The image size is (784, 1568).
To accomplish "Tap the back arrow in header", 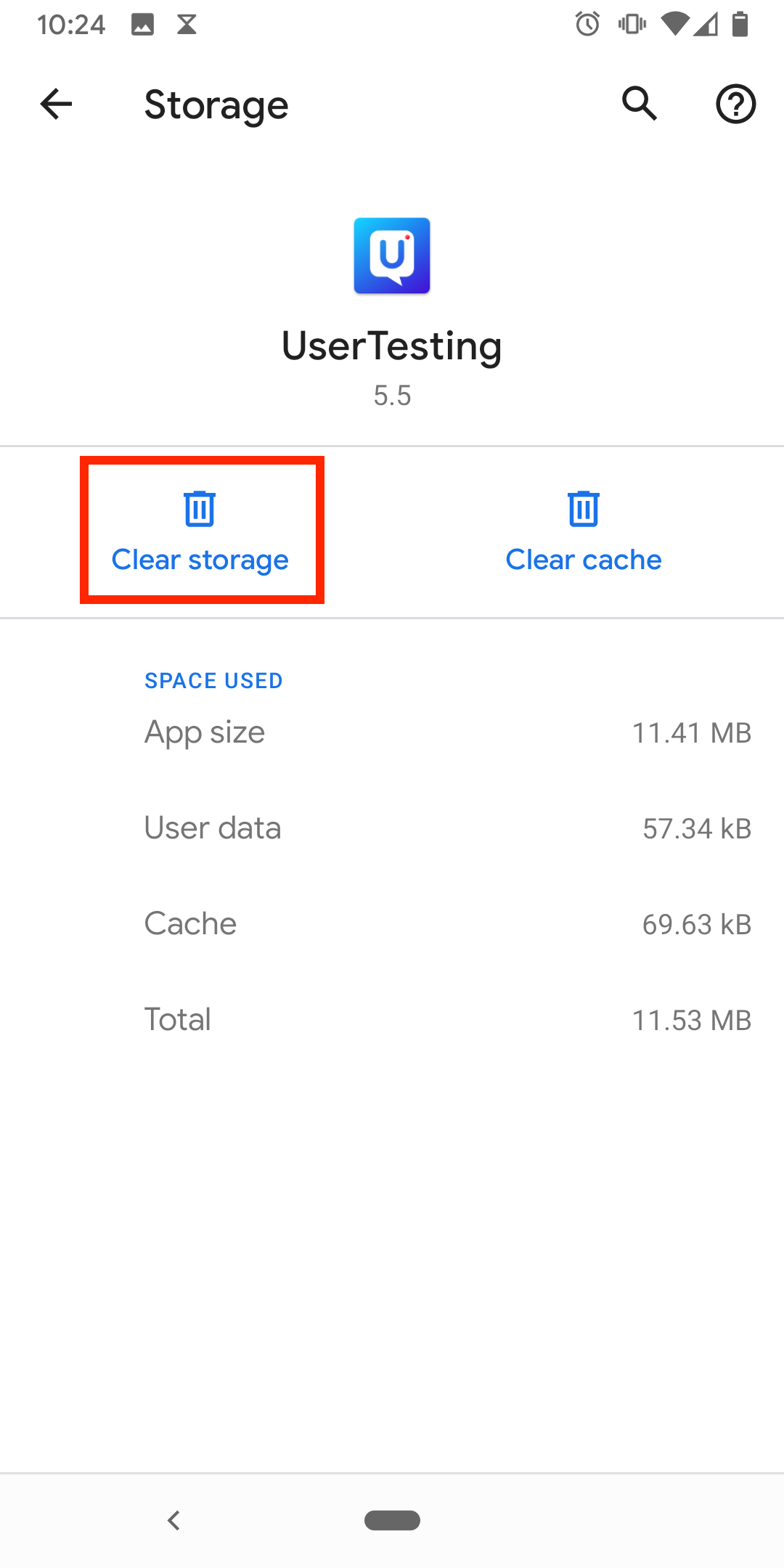I will (56, 104).
